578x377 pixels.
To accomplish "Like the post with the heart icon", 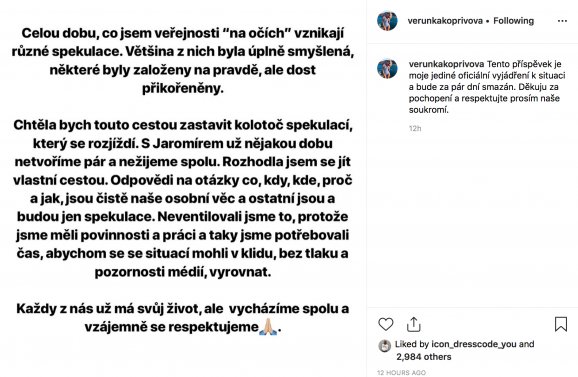I will 386,324.
